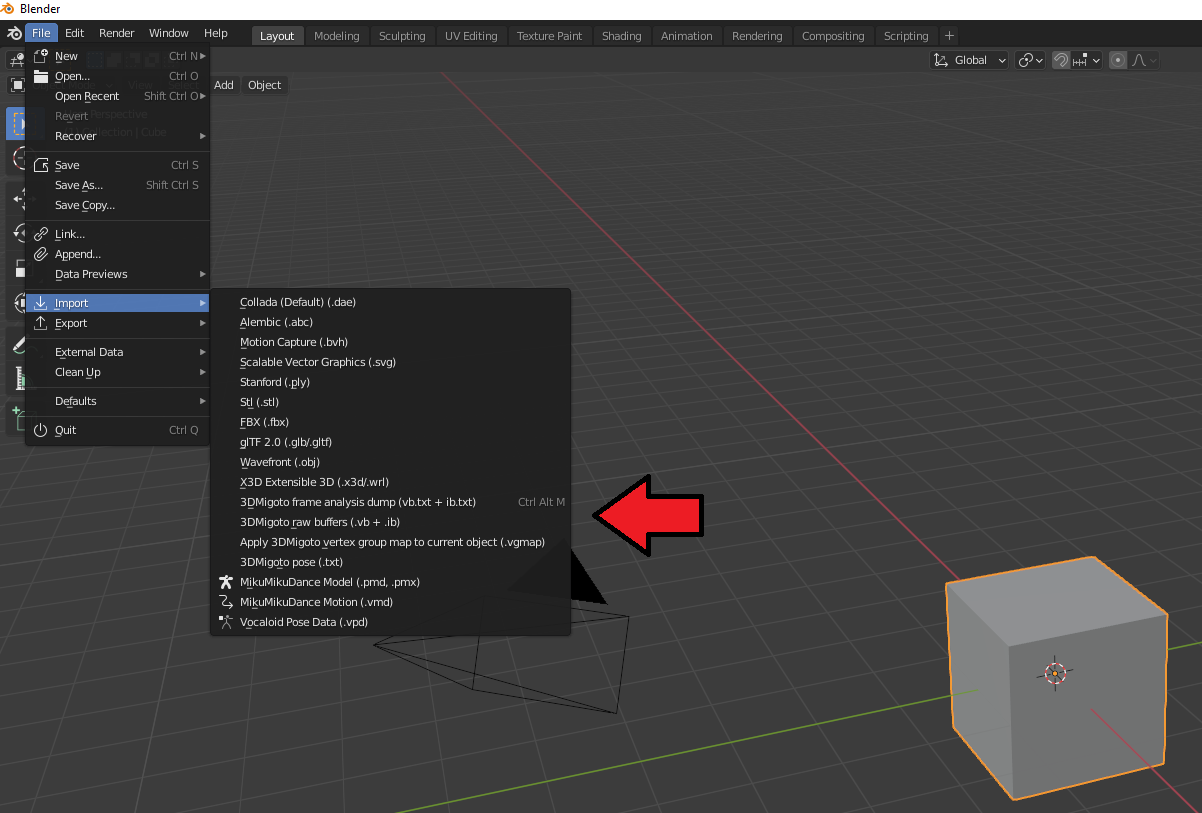Choose Save As... from File menu
Screen dimensions: 1202x813
coord(118,185)
